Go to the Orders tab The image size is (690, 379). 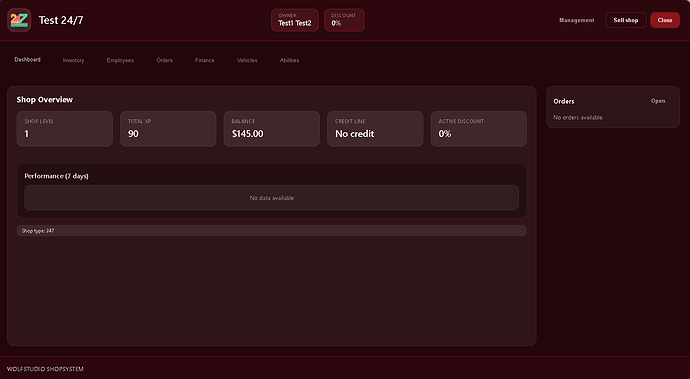(165, 60)
